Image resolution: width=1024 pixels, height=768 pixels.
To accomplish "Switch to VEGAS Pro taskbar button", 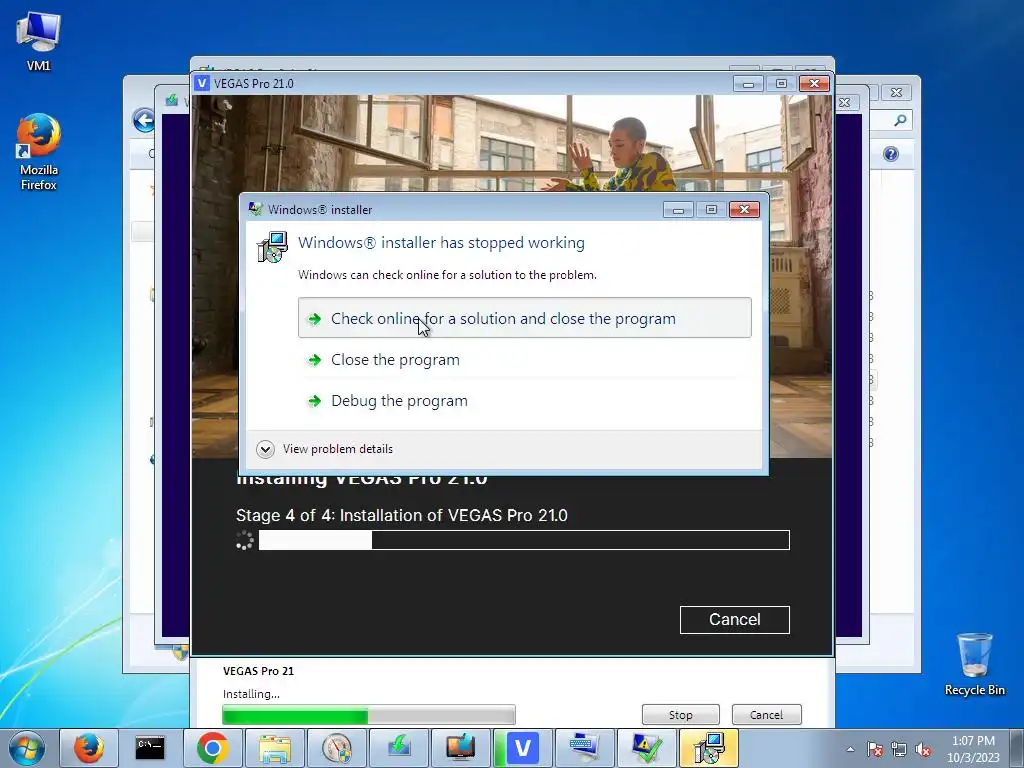I will (x=522, y=748).
